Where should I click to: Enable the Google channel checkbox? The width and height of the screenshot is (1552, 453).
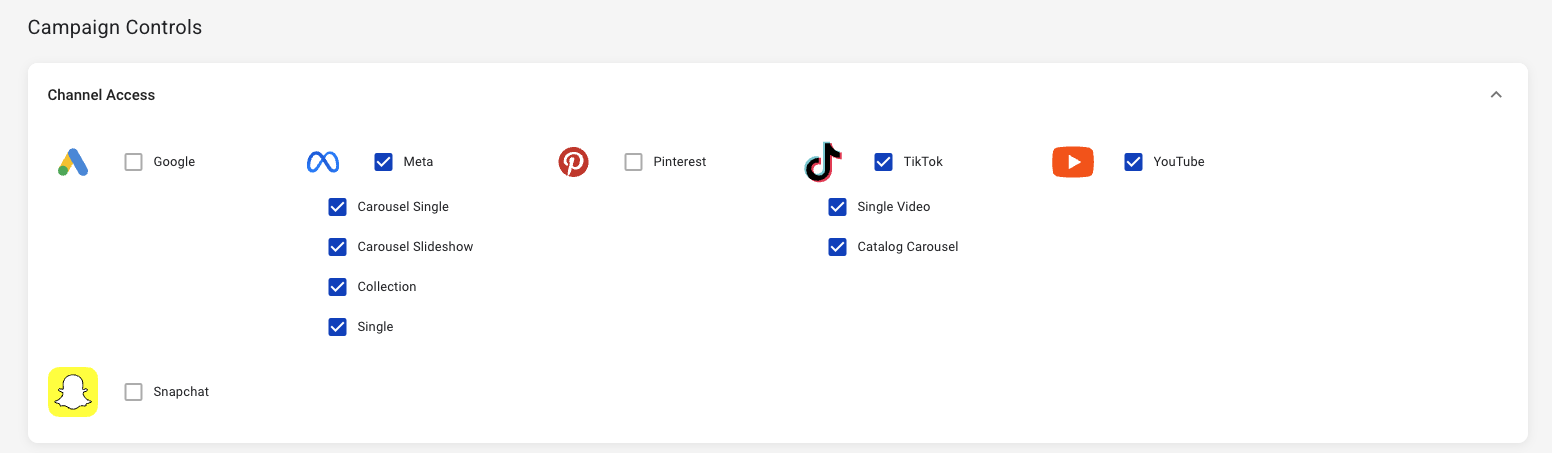[134, 162]
